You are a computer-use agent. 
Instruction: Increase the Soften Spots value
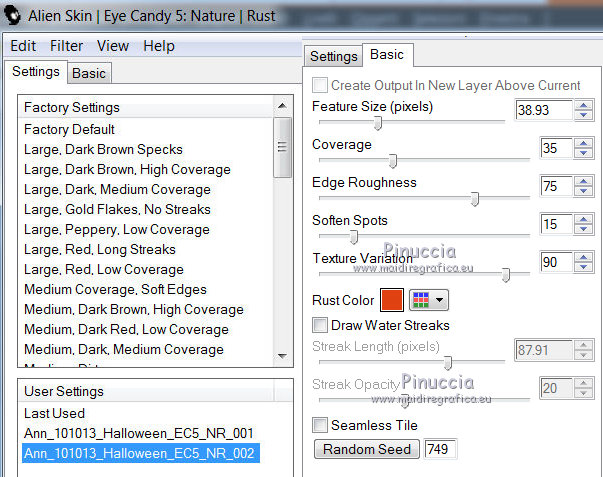583,219
